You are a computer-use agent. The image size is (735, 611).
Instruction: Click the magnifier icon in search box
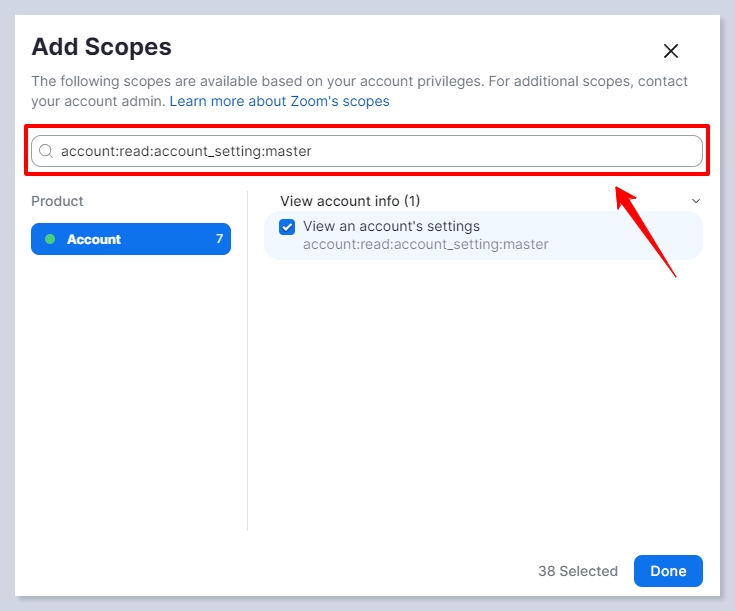[x=46, y=151]
